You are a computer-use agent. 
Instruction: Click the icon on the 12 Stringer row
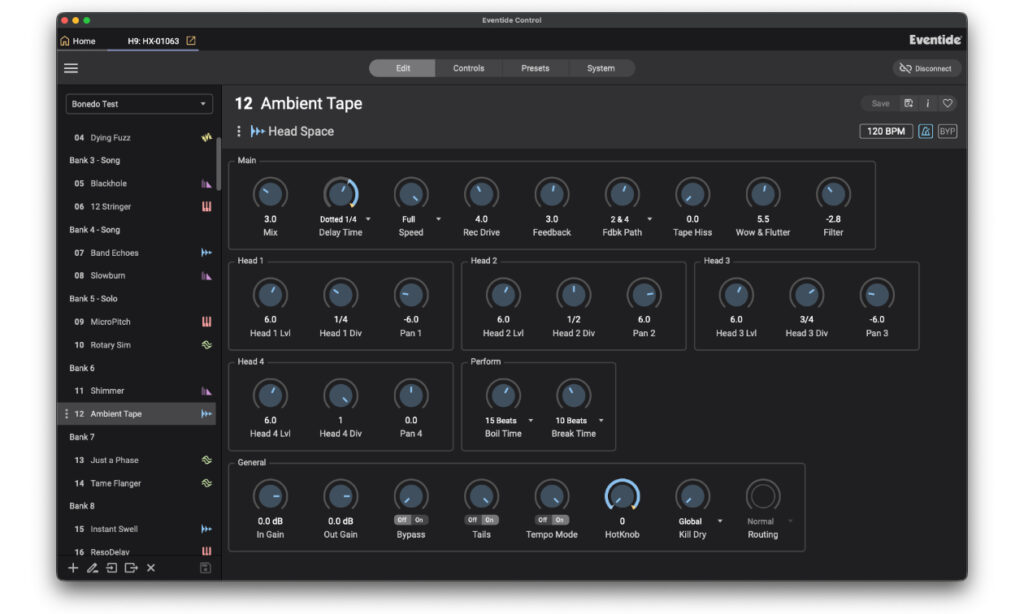pyautogui.click(x=206, y=206)
